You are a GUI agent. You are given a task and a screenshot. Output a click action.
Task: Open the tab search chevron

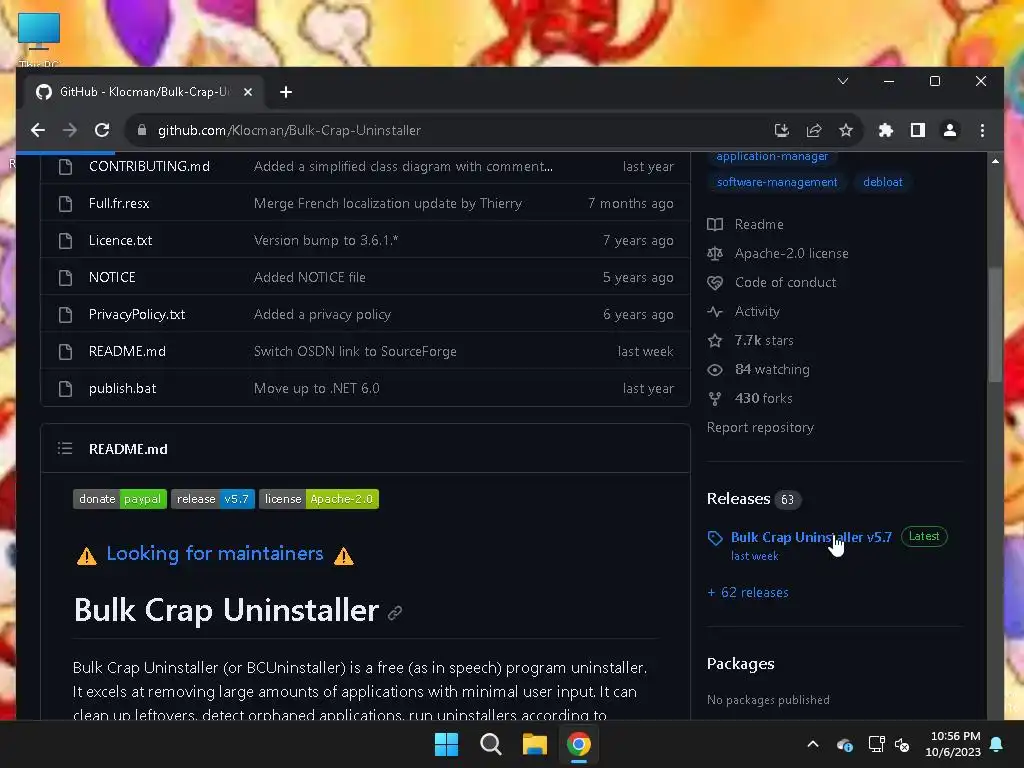pyautogui.click(x=843, y=81)
